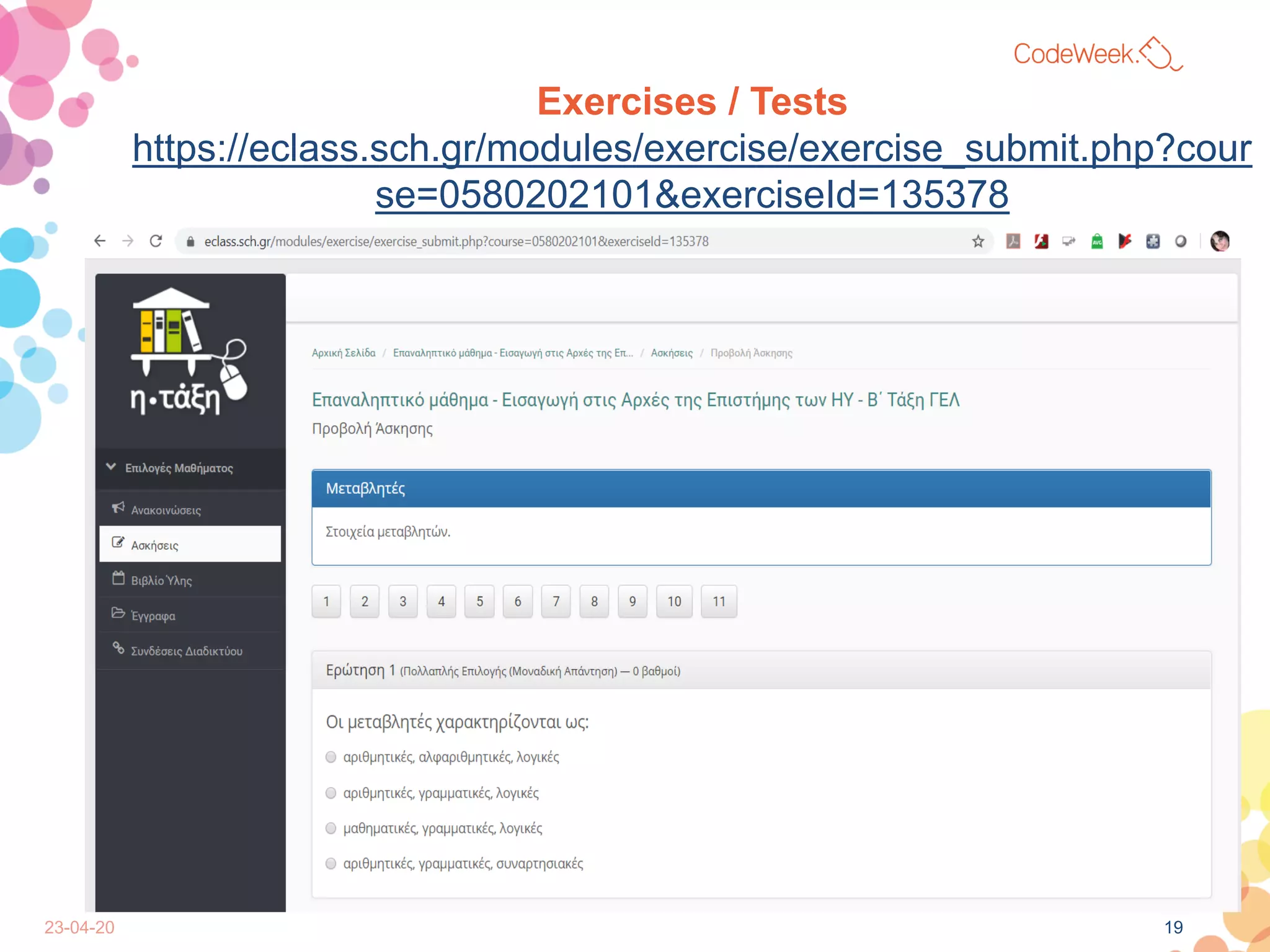
Task: Select answer αριθμητικές, γραμματικές, λογικές
Action: coord(331,793)
